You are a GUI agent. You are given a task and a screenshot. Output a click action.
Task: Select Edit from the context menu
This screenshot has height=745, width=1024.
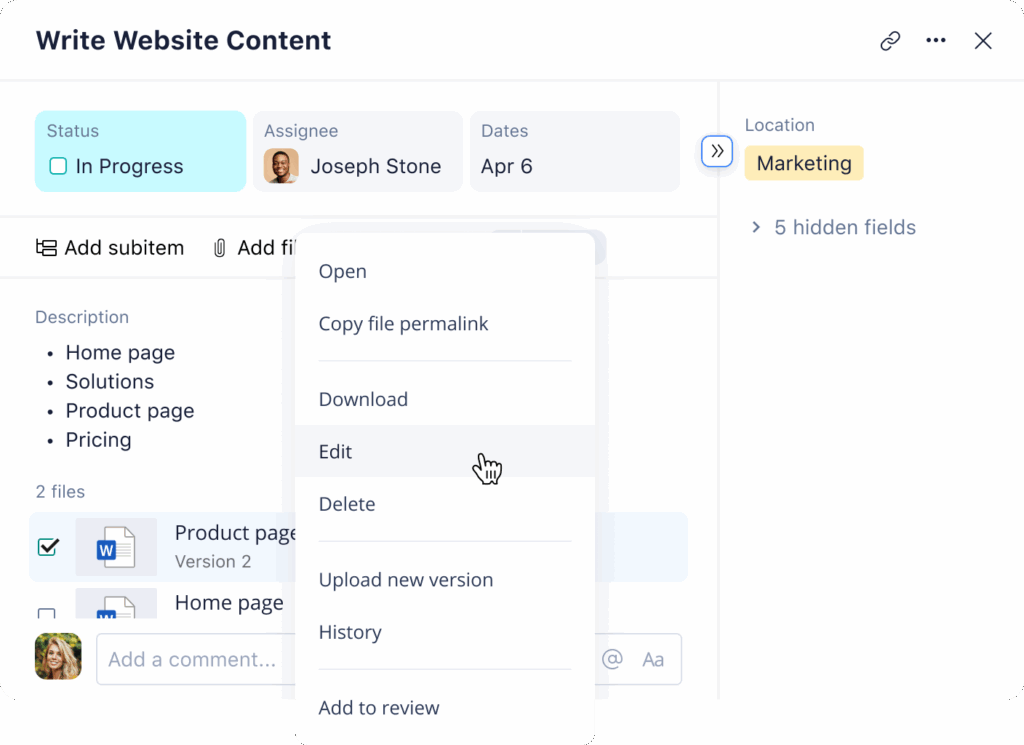336,452
